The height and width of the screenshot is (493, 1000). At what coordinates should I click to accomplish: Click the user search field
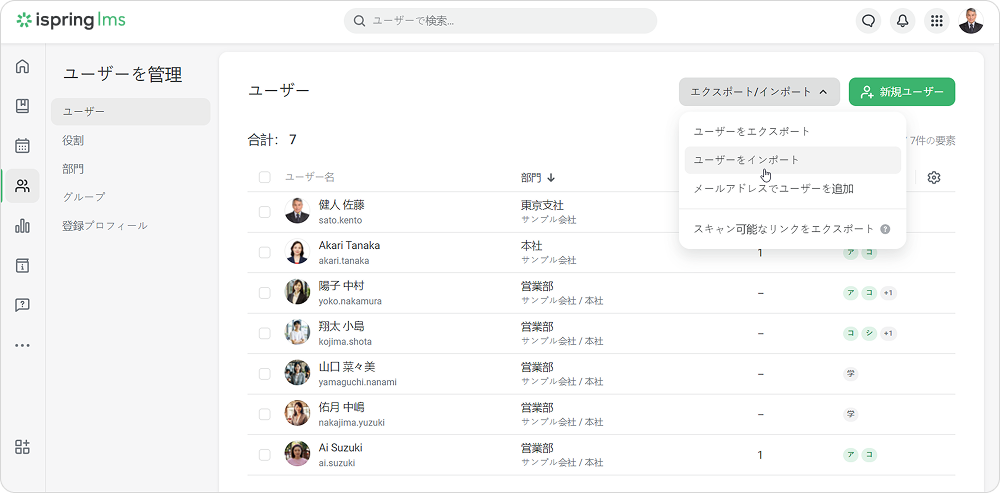[500, 21]
